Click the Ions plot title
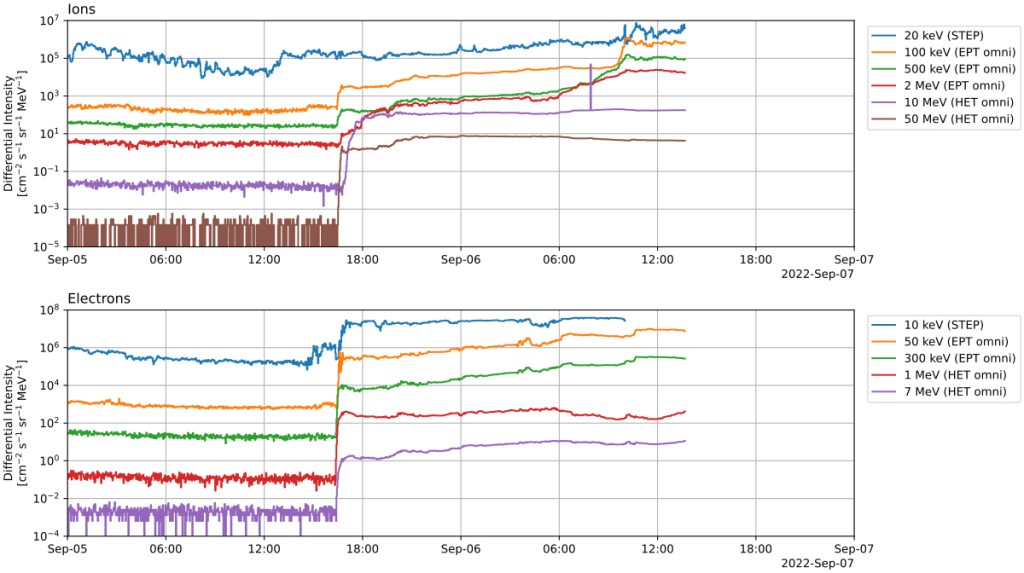The height and width of the screenshot is (573, 1024). 83,10
